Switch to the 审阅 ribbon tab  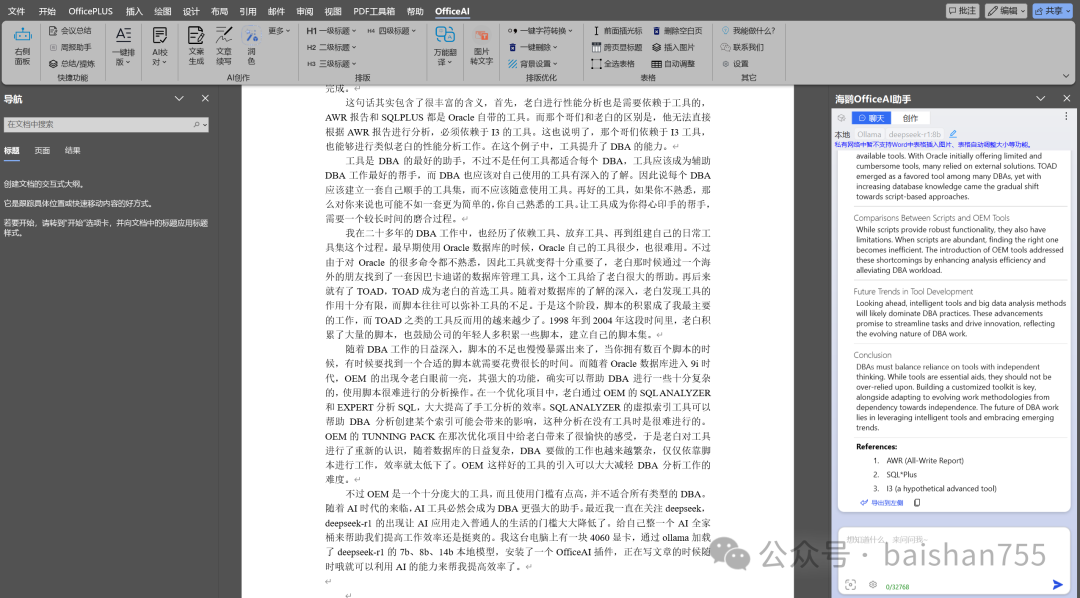304,11
